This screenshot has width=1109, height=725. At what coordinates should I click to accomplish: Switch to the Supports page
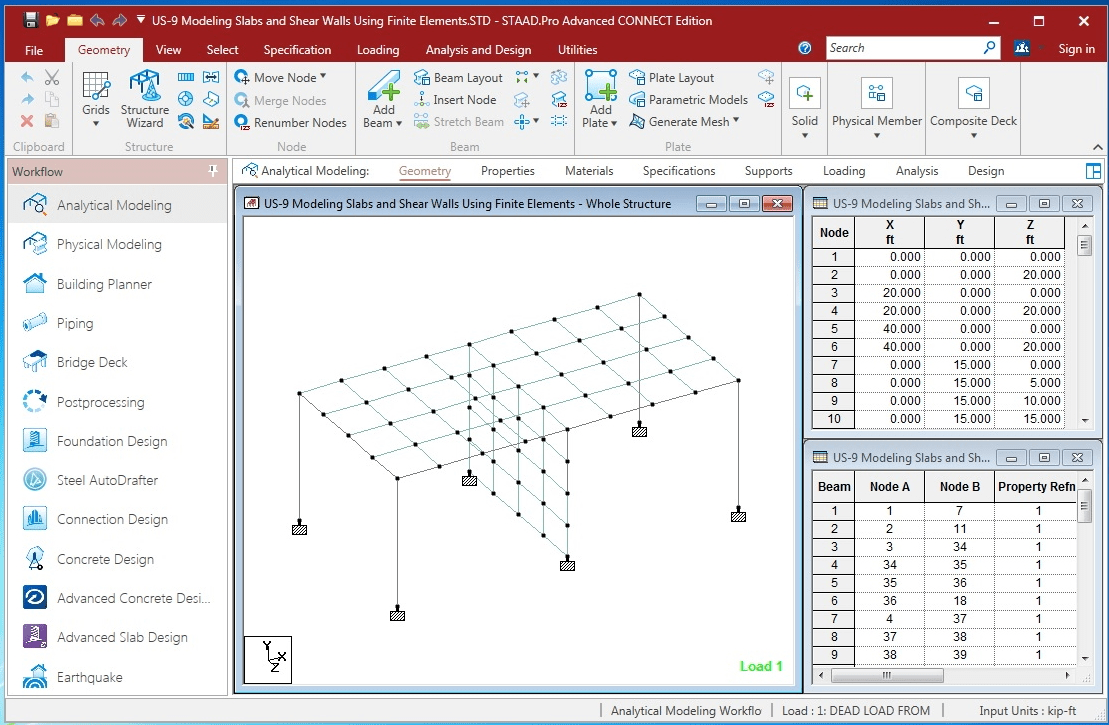(x=767, y=171)
